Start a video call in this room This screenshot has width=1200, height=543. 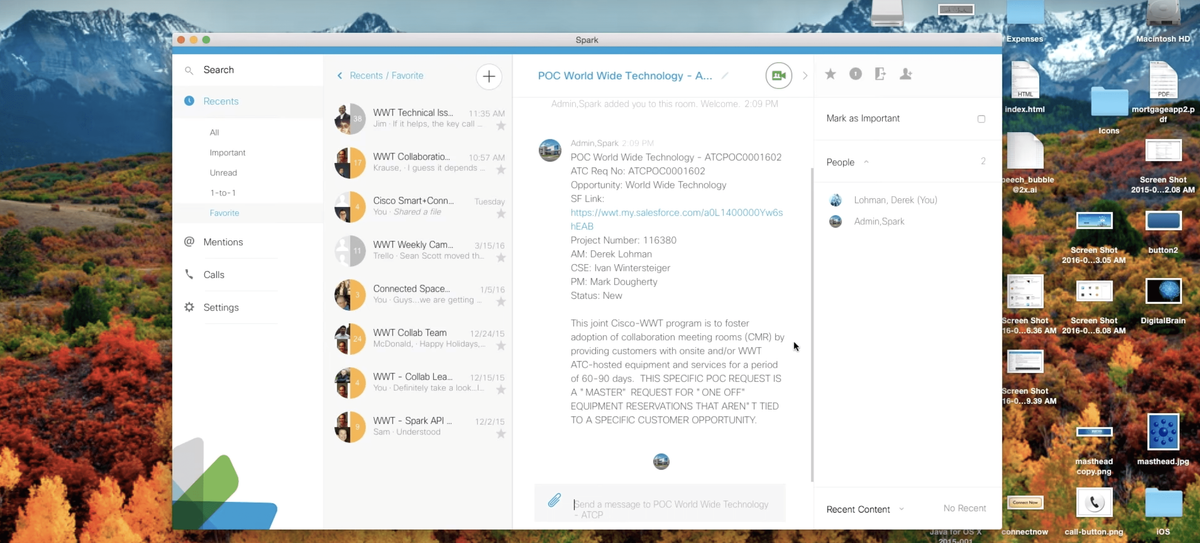pyautogui.click(x=778, y=76)
